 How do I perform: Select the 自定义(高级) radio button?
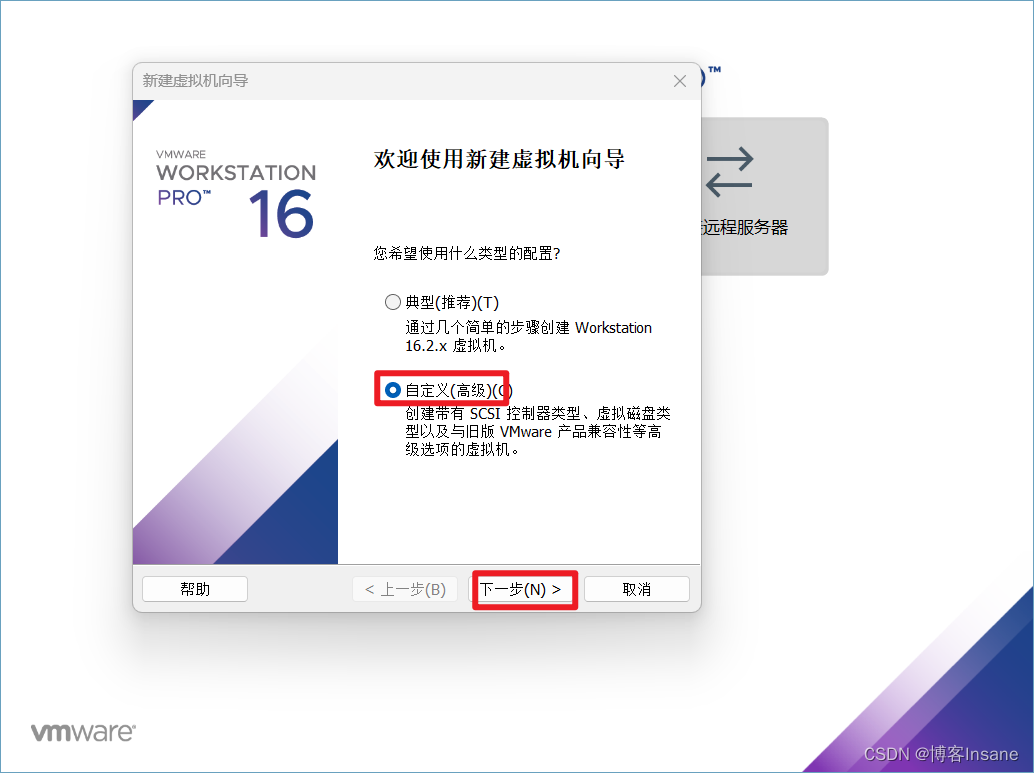pyautogui.click(x=393, y=387)
